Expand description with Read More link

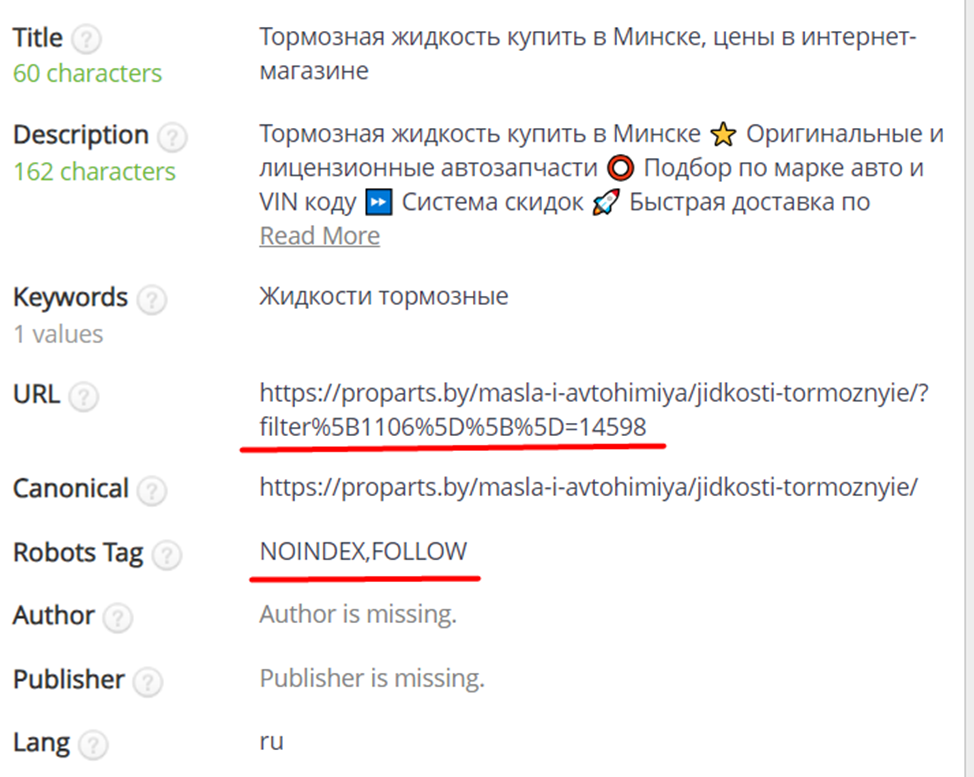point(320,236)
